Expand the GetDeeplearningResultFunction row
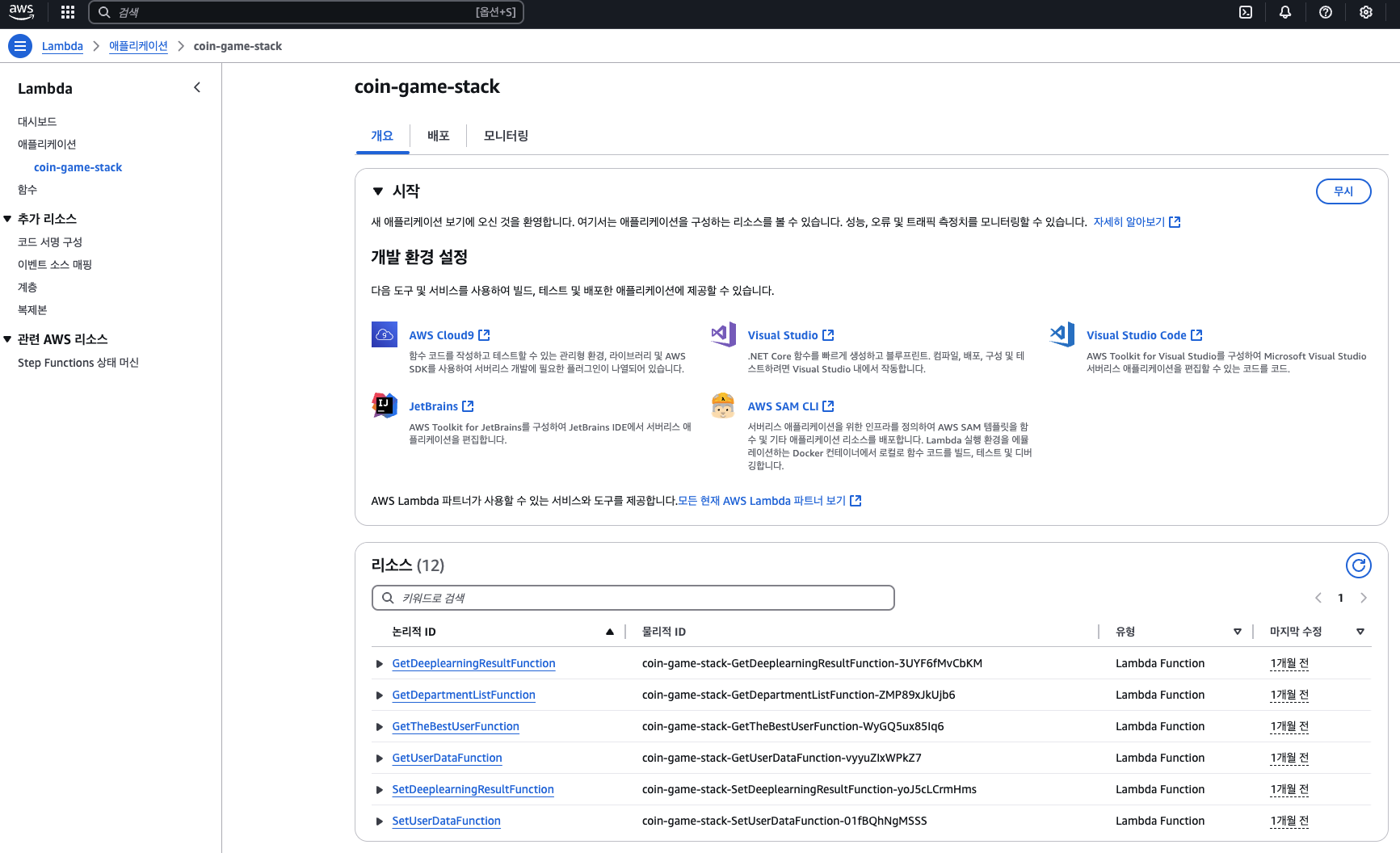 click(380, 664)
